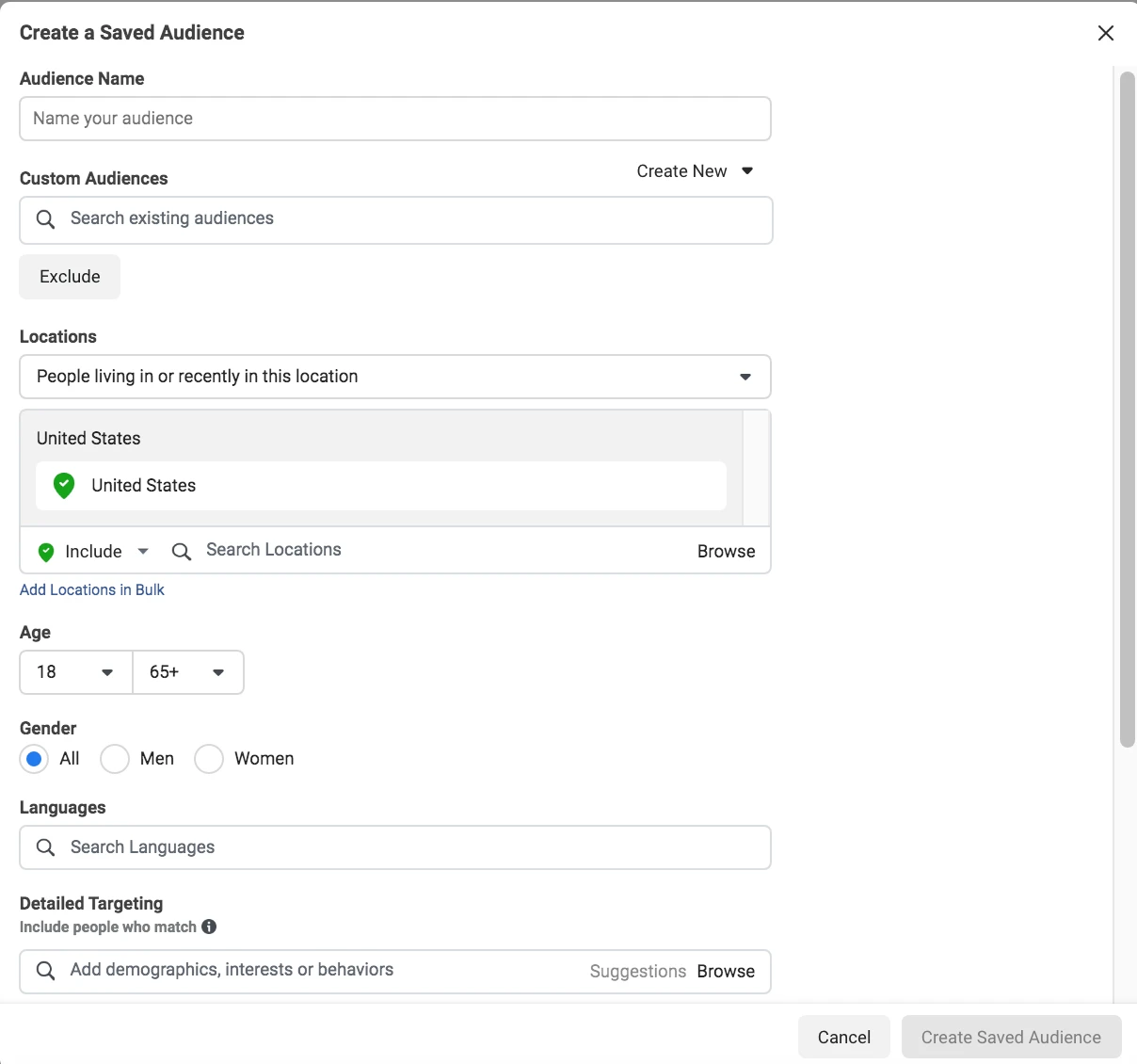Click the search icon in Custom Audiences field
The height and width of the screenshot is (1064, 1137).
(x=45, y=219)
